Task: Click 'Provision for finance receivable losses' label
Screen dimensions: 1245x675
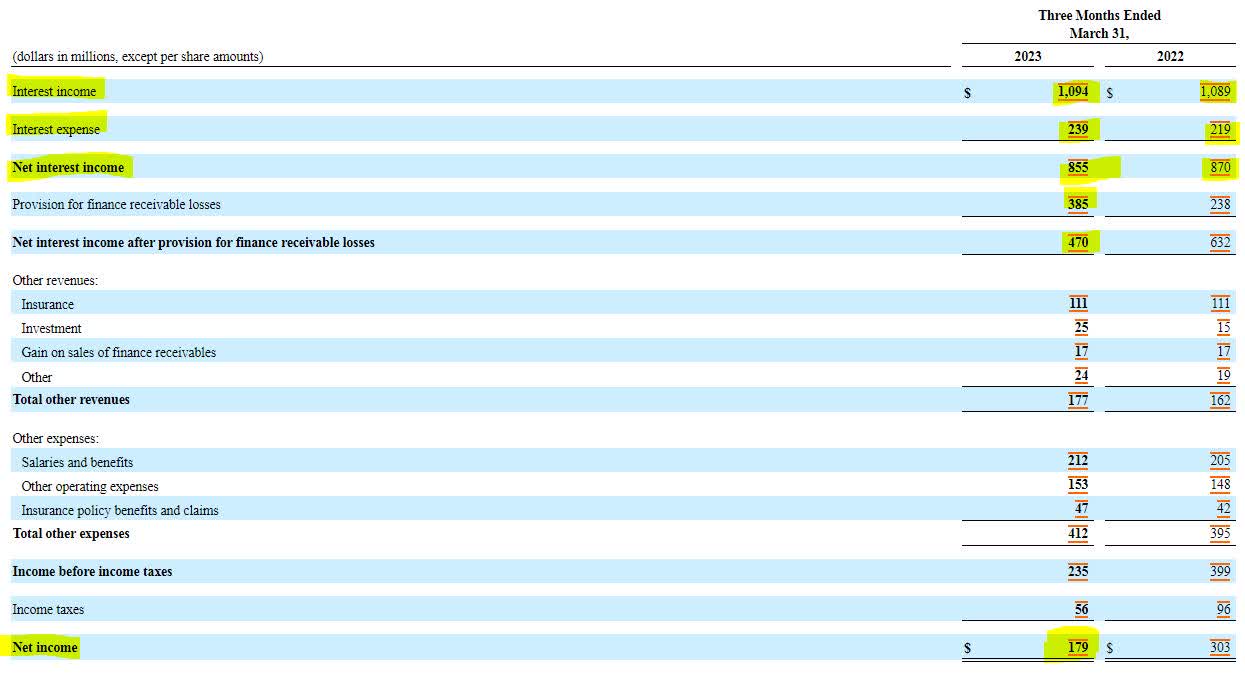Action: tap(116, 204)
